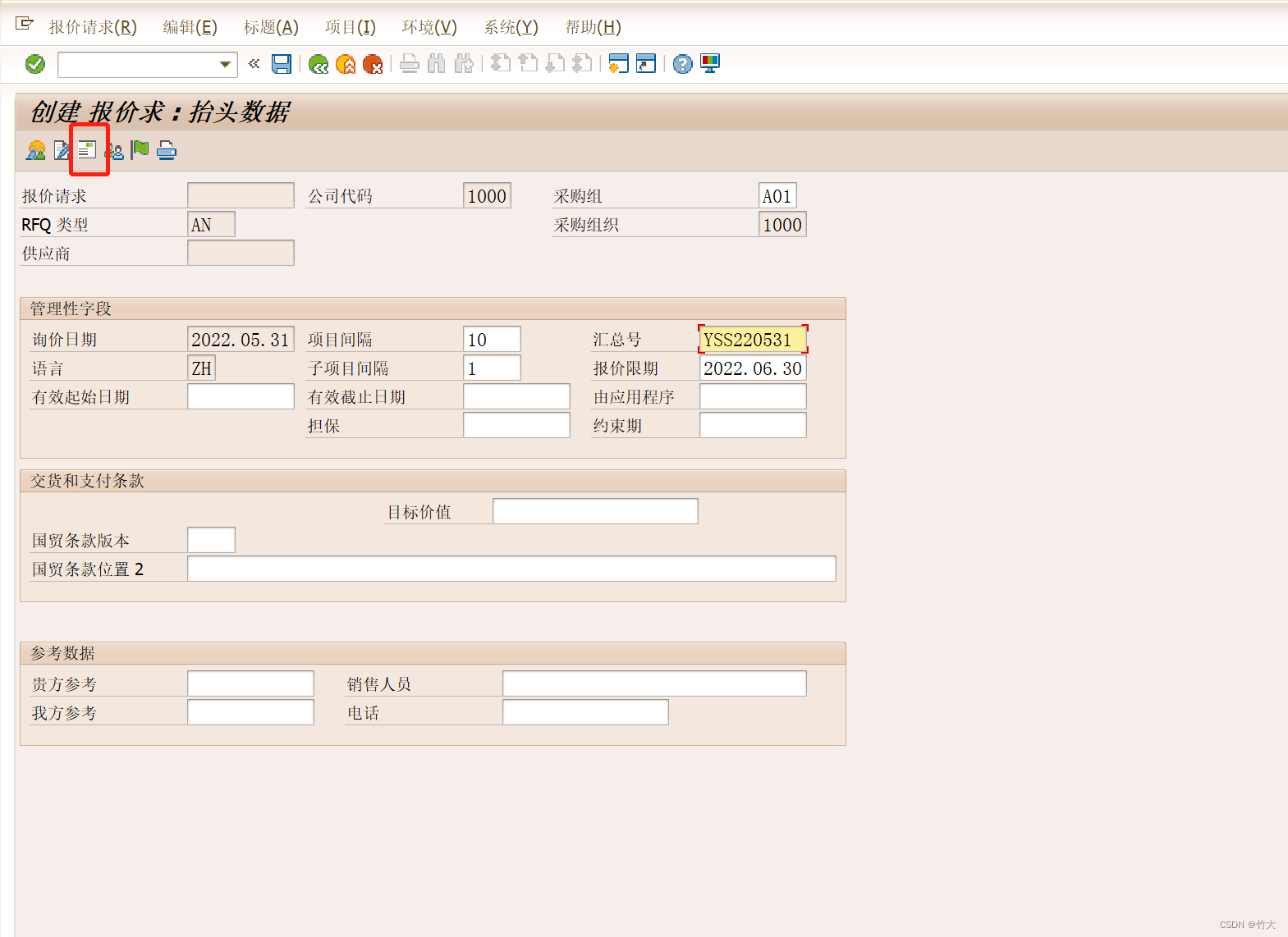Click the Create New Session icon
Screen dimensions: 1288x937
click(618, 64)
